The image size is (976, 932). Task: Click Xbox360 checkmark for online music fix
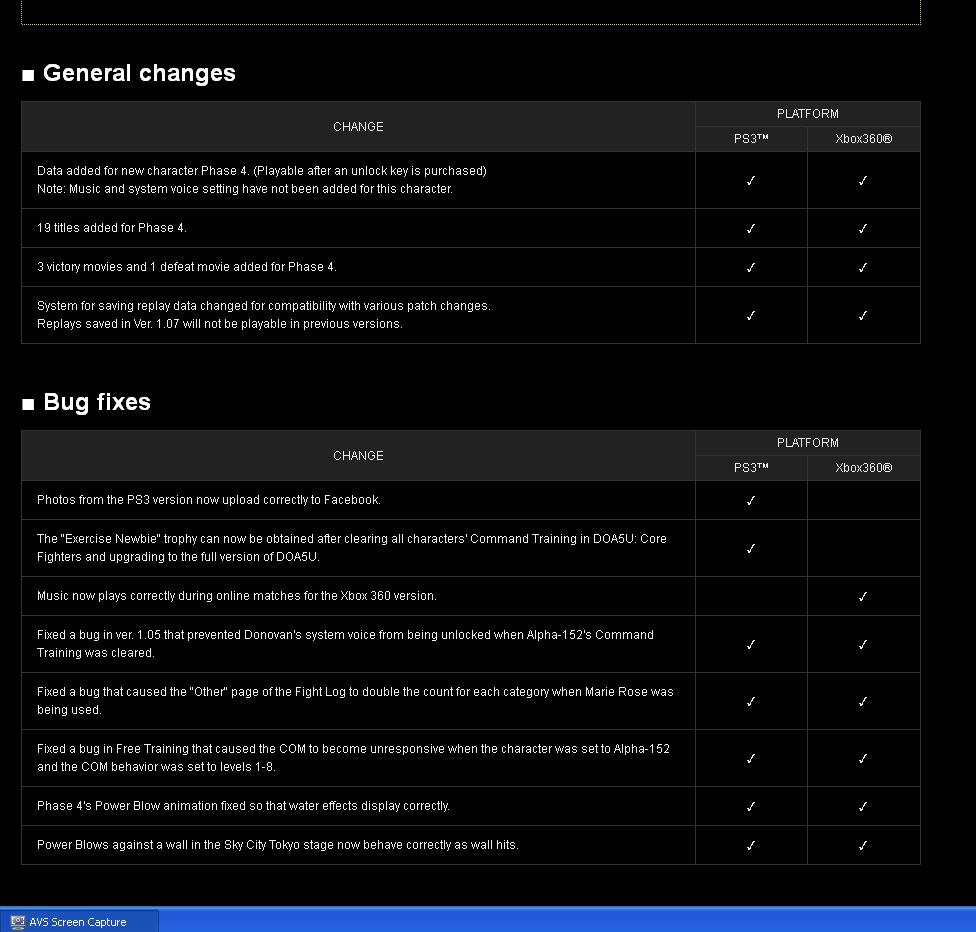(x=863, y=596)
